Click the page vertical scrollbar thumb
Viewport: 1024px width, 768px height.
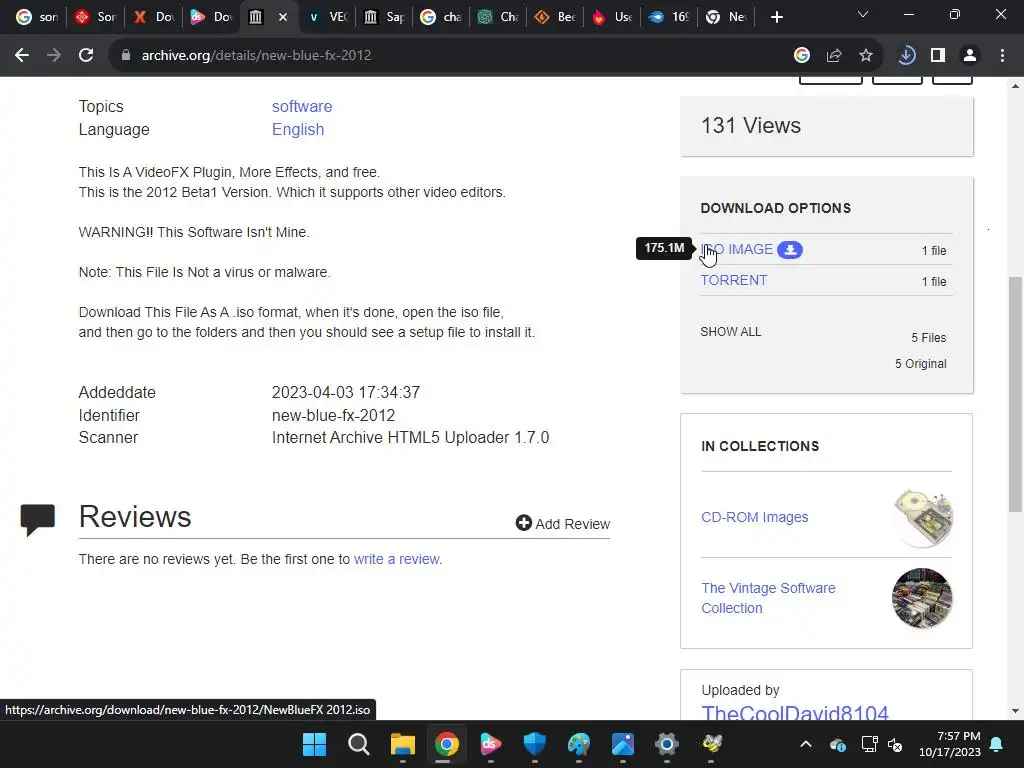(1015, 394)
